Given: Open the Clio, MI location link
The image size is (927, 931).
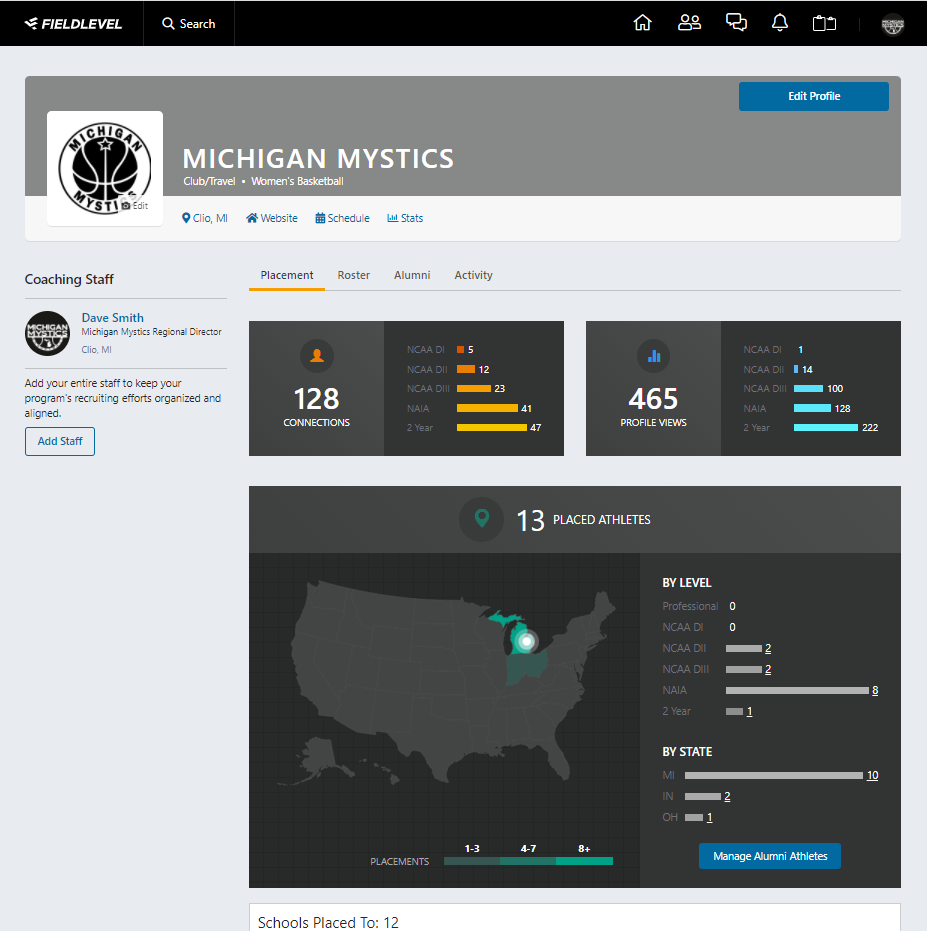Looking at the screenshot, I should click(x=205, y=218).
